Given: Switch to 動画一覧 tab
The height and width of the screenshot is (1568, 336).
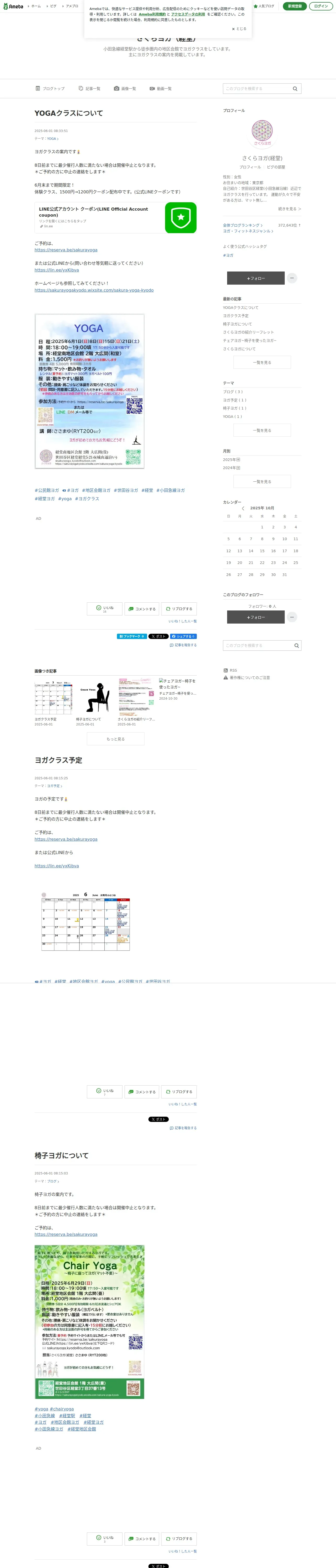Looking at the screenshot, I should tap(160, 89).
